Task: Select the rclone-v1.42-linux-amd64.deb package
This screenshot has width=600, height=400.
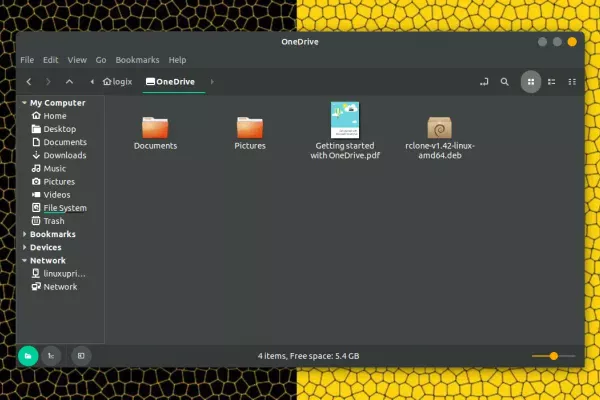Action: (440, 128)
